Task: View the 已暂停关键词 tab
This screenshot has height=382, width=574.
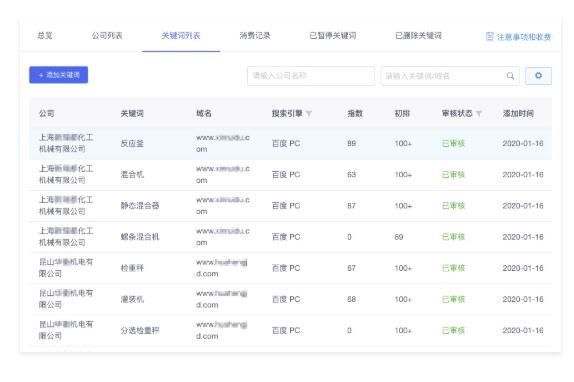Action: 333,35
